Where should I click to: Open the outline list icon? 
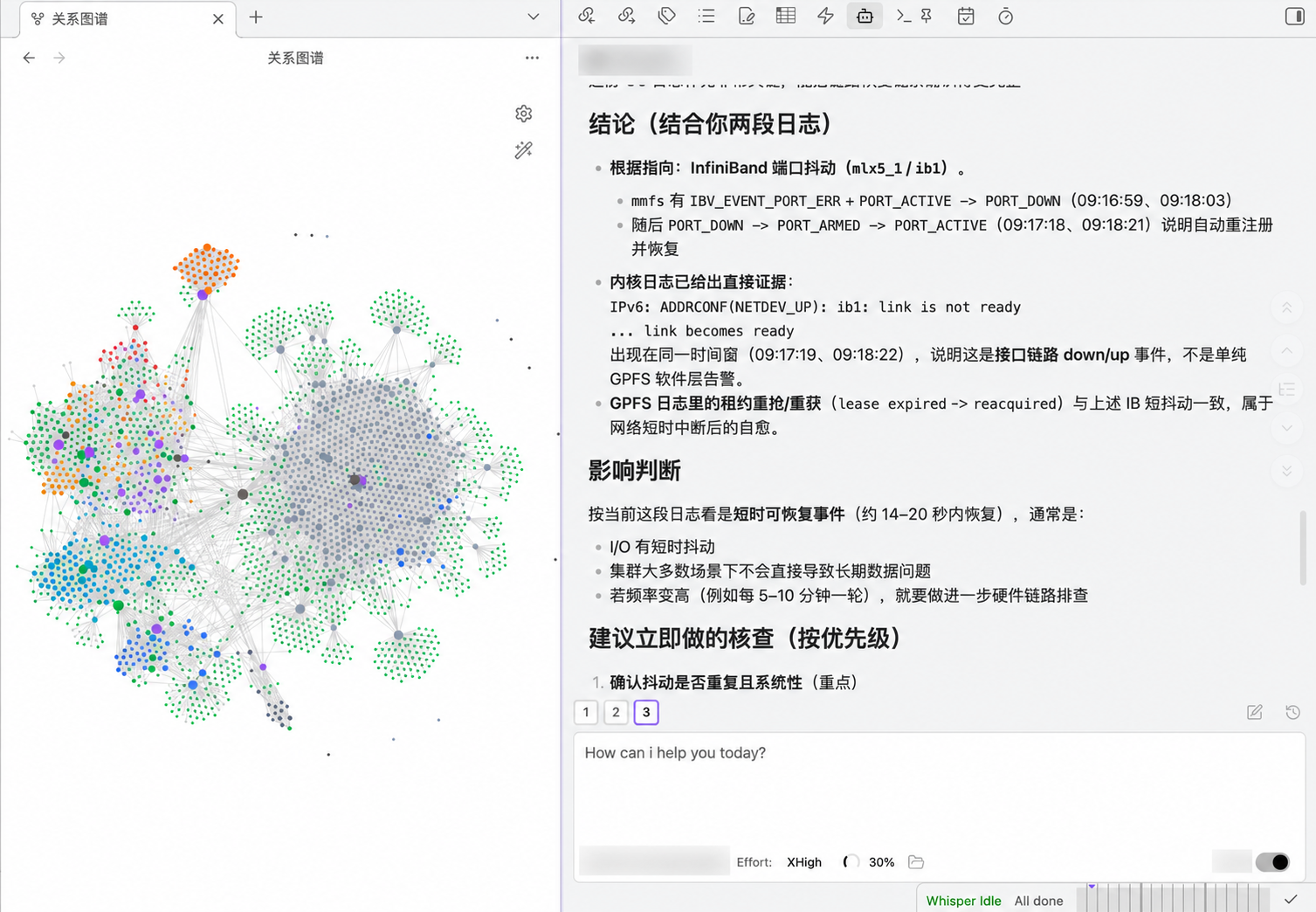click(x=706, y=16)
